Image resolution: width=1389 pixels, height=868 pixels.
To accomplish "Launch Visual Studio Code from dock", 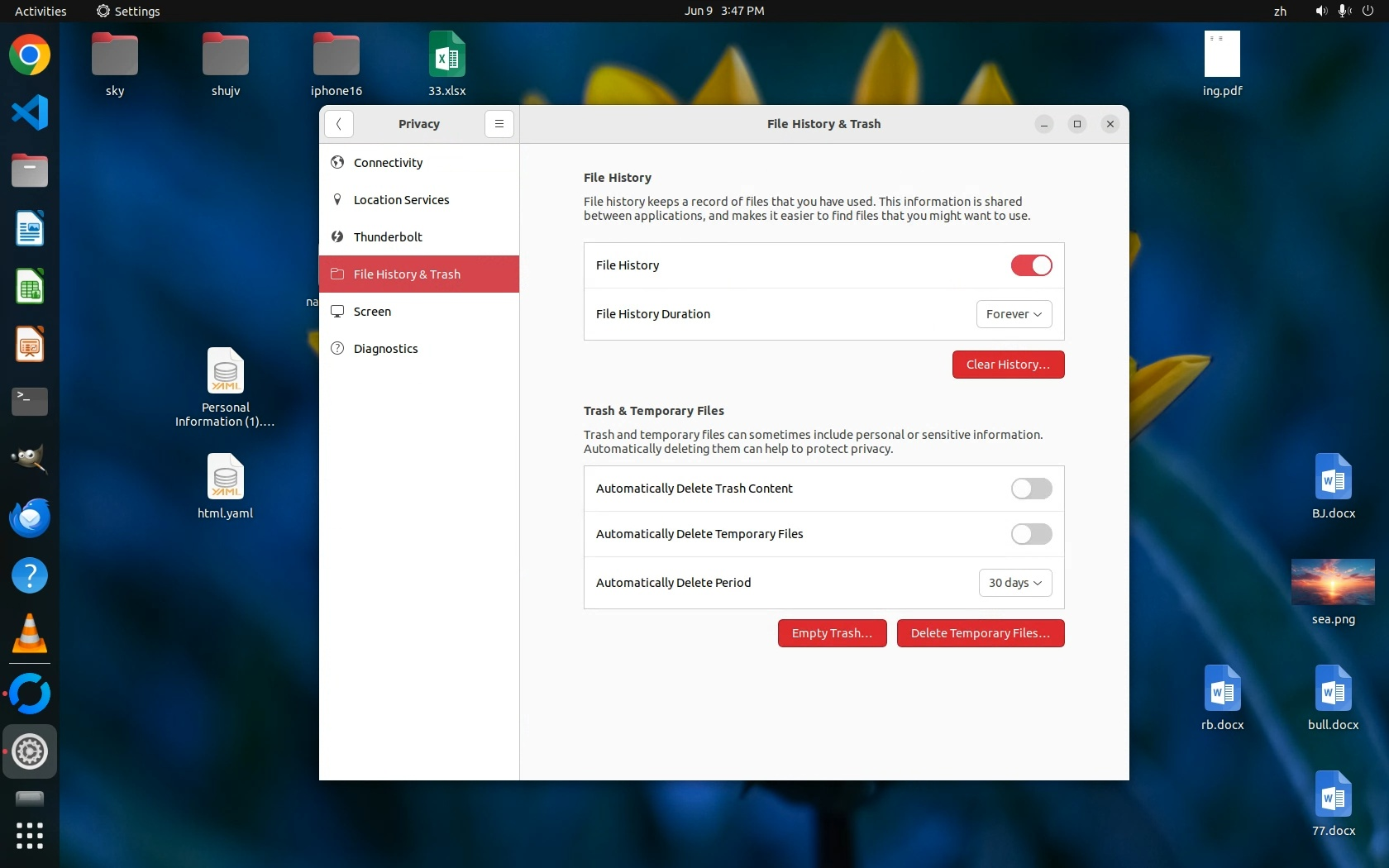I will pyautogui.click(x=30, y=113).
